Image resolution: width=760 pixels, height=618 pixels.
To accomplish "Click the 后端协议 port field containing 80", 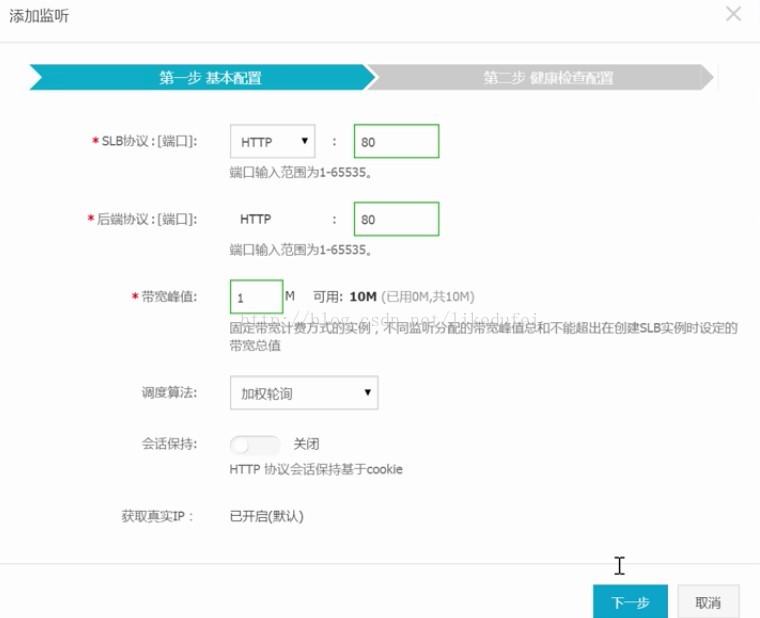I will [x=396, y=219].
